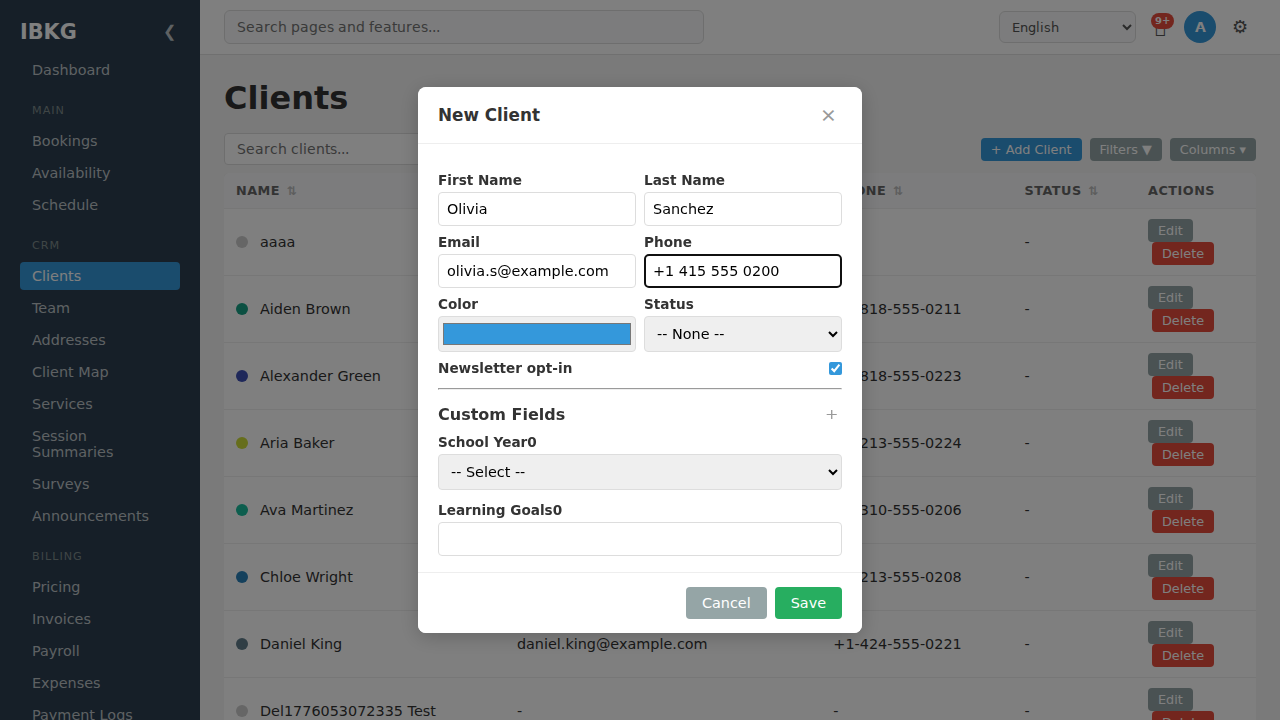Cancel the New Client dialog
This screenshot has height=720, width=1280.
click(x=726, y=603)
